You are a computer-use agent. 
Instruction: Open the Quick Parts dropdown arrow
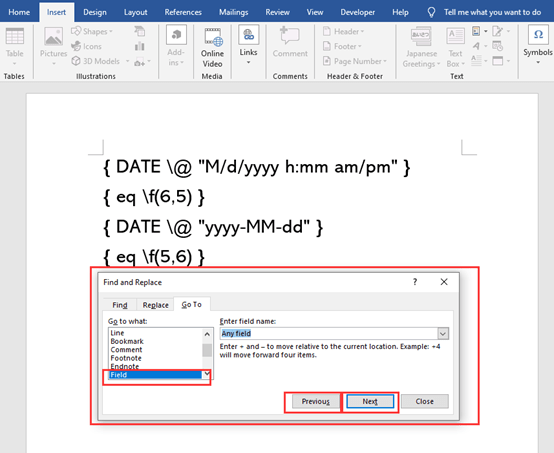point(485,31)
